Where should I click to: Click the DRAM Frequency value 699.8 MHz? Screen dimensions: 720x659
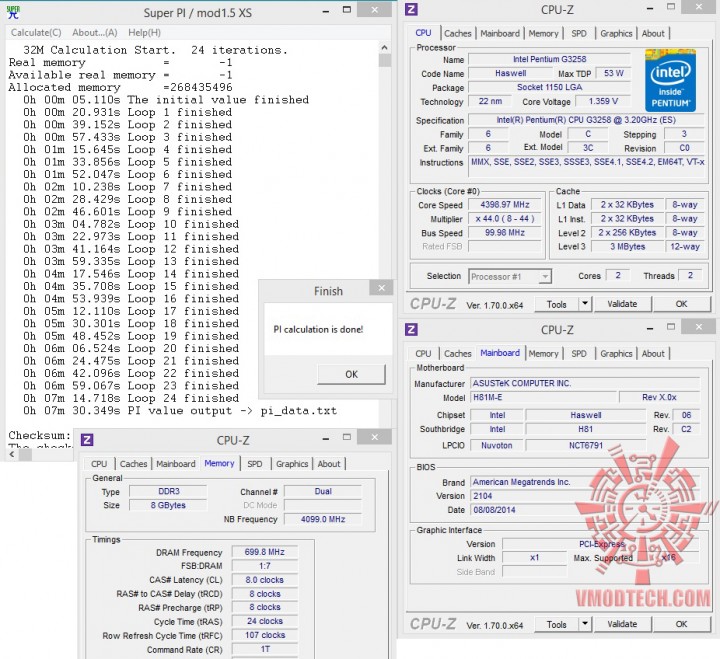click(x=264, y=552)
